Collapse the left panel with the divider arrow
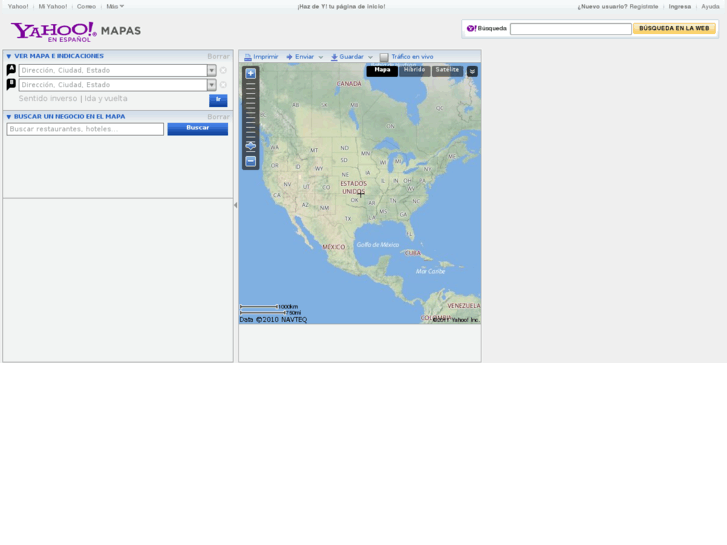The width and height of the screenshot is (727, 545). click(235, 205)
